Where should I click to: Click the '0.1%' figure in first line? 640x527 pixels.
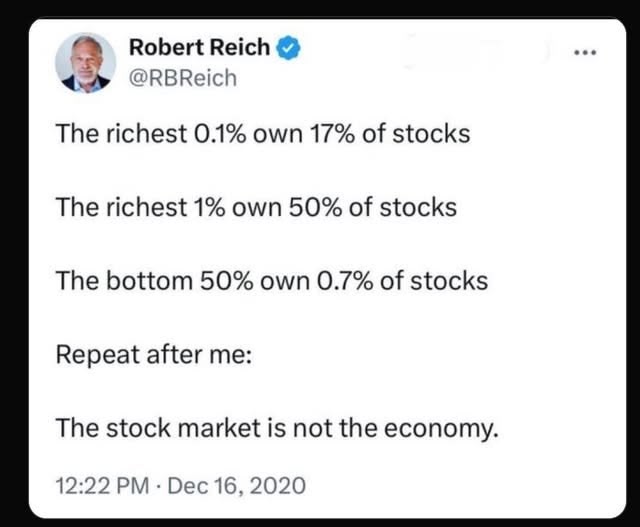click(220, 134)
